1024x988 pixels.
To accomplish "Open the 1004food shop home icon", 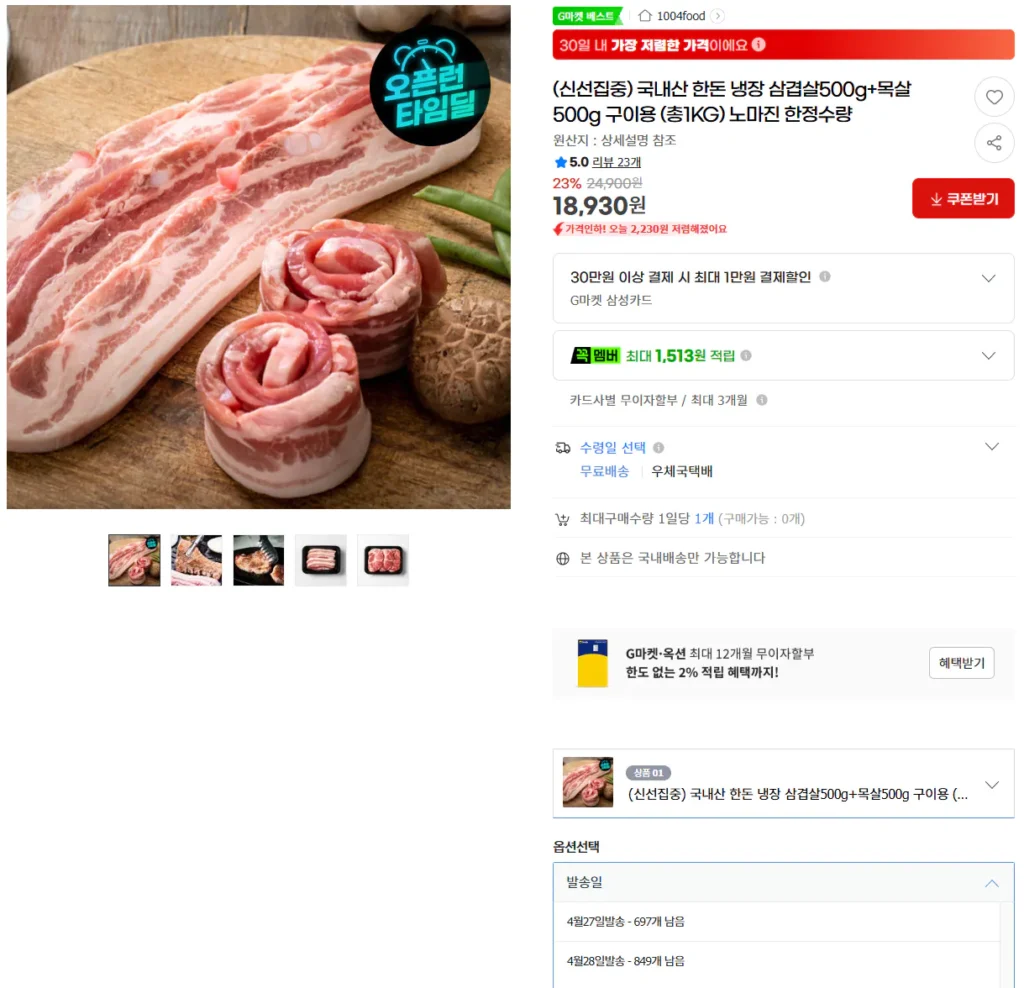I will click(x=645, y=16).
